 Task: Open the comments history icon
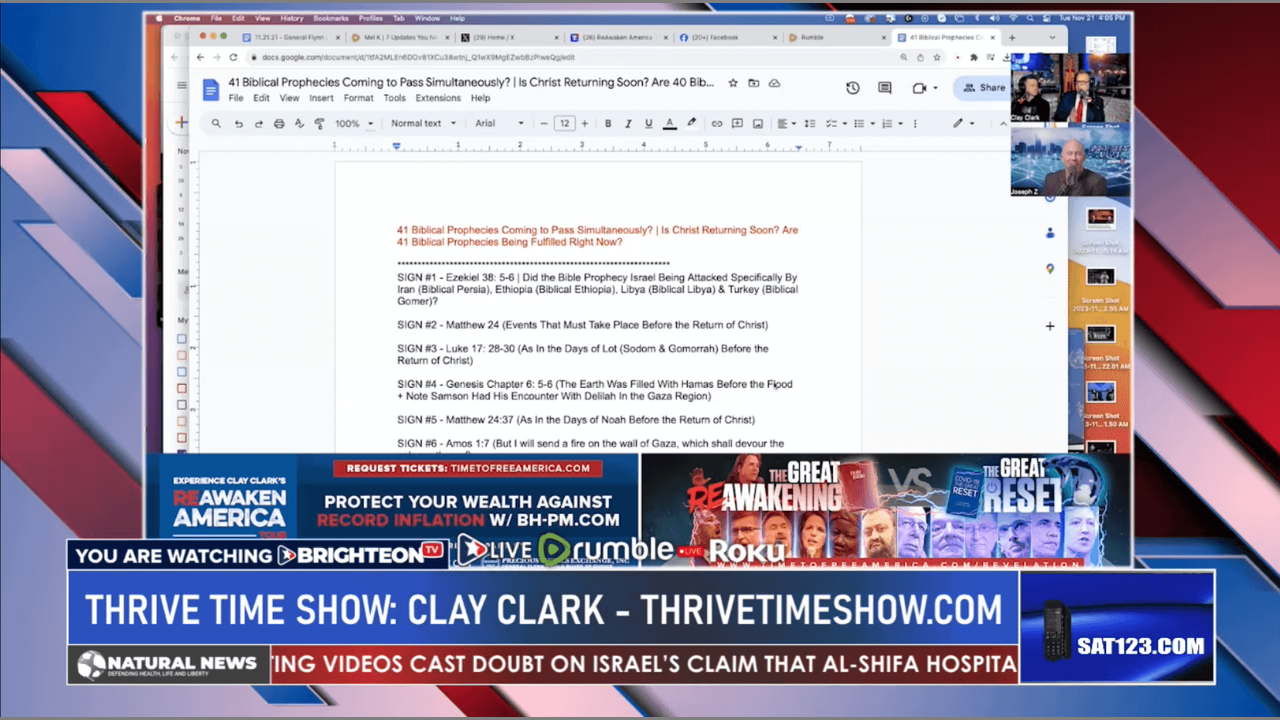pos(885,88)
